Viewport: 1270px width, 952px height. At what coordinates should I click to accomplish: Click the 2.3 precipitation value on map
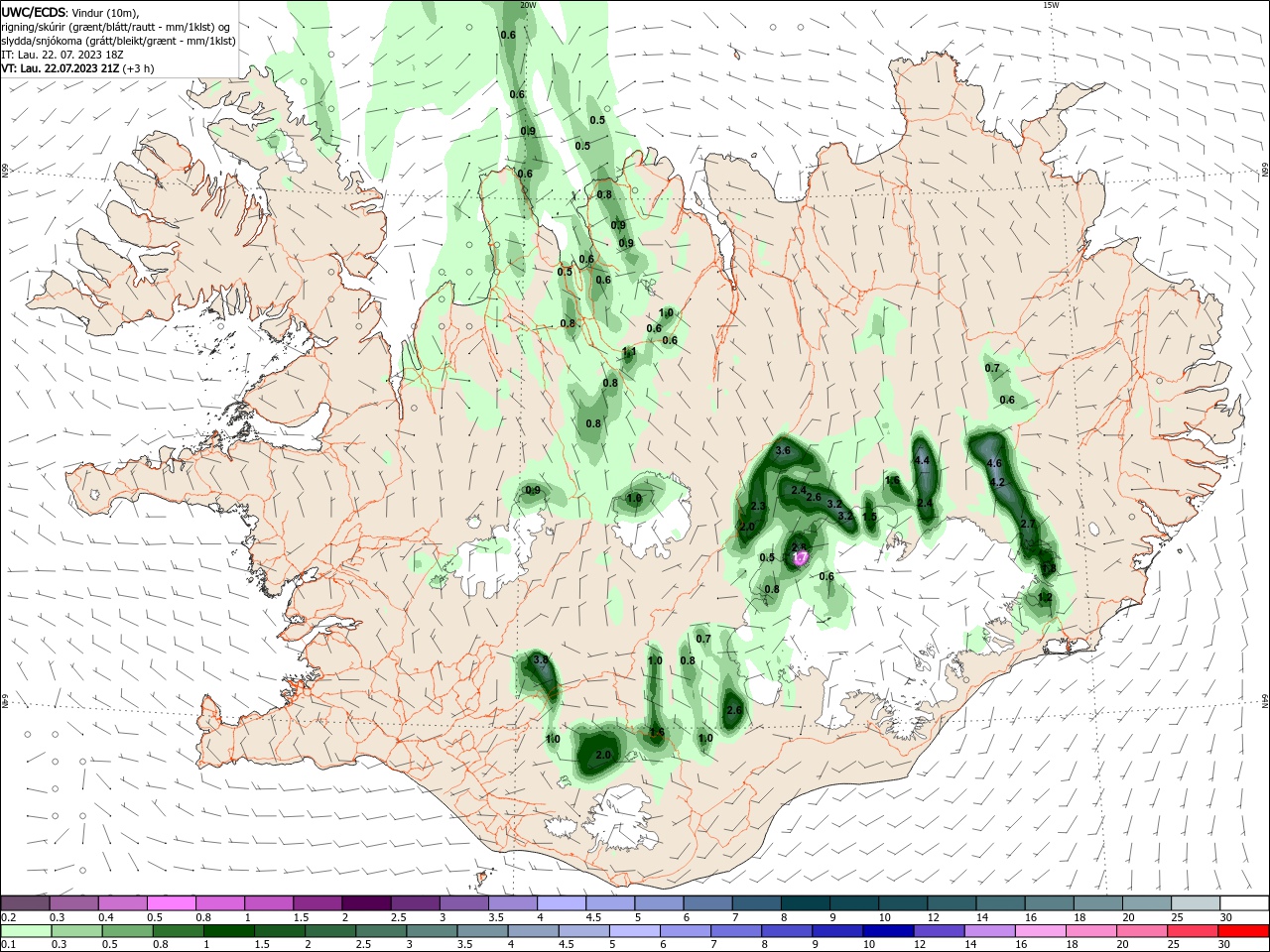pos(758,507)
